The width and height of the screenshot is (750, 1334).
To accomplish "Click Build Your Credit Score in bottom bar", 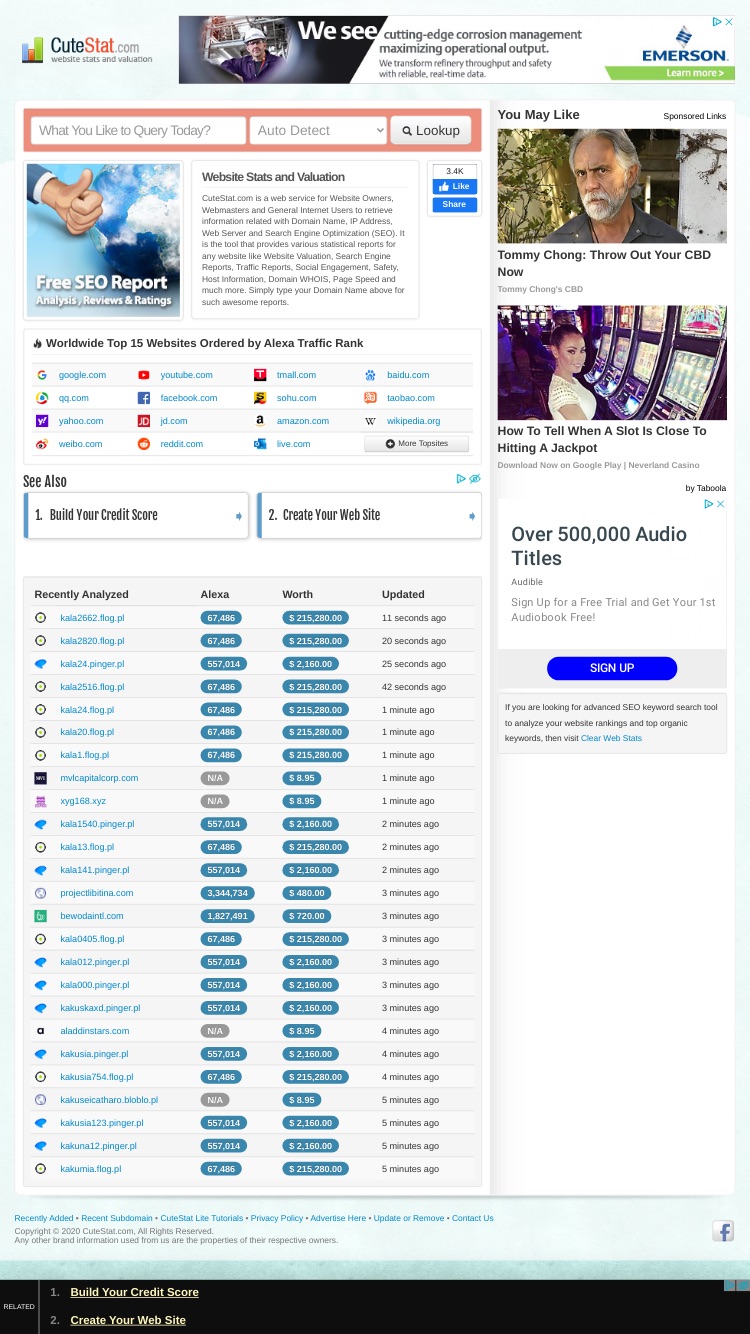I will click(x=134, y=1292).
